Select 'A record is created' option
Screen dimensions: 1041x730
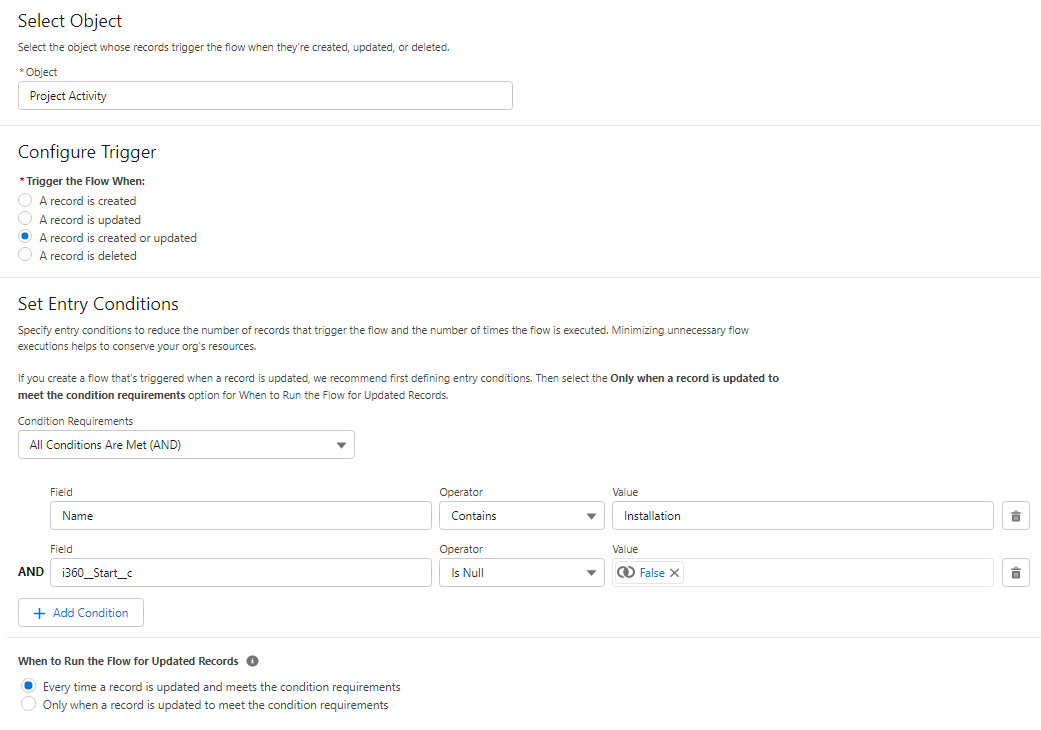pyautogui.click(x=26, y=201)
